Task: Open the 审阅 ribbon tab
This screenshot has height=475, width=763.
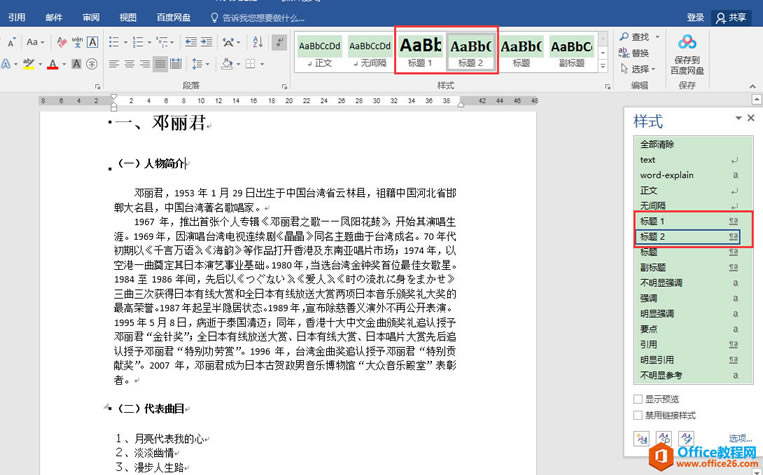Action: [x=91, y=18]
